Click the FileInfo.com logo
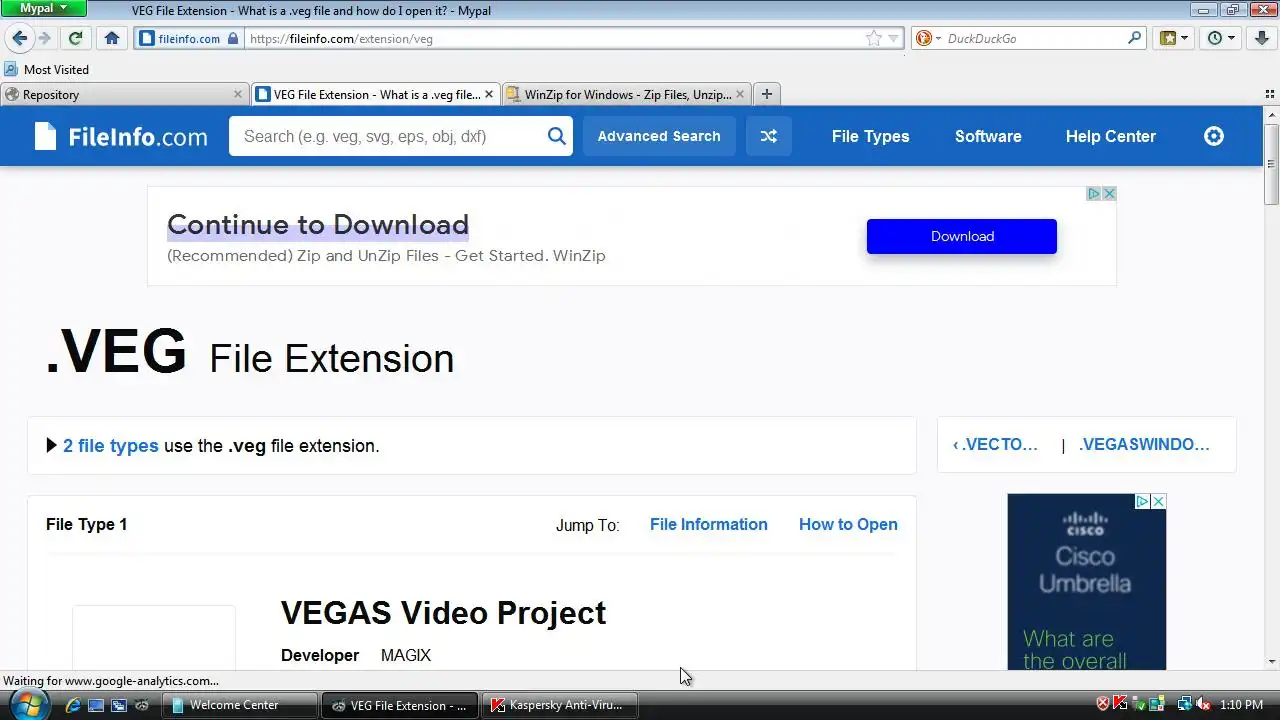This screenshot has width=1280, height=720. (121, 136)
